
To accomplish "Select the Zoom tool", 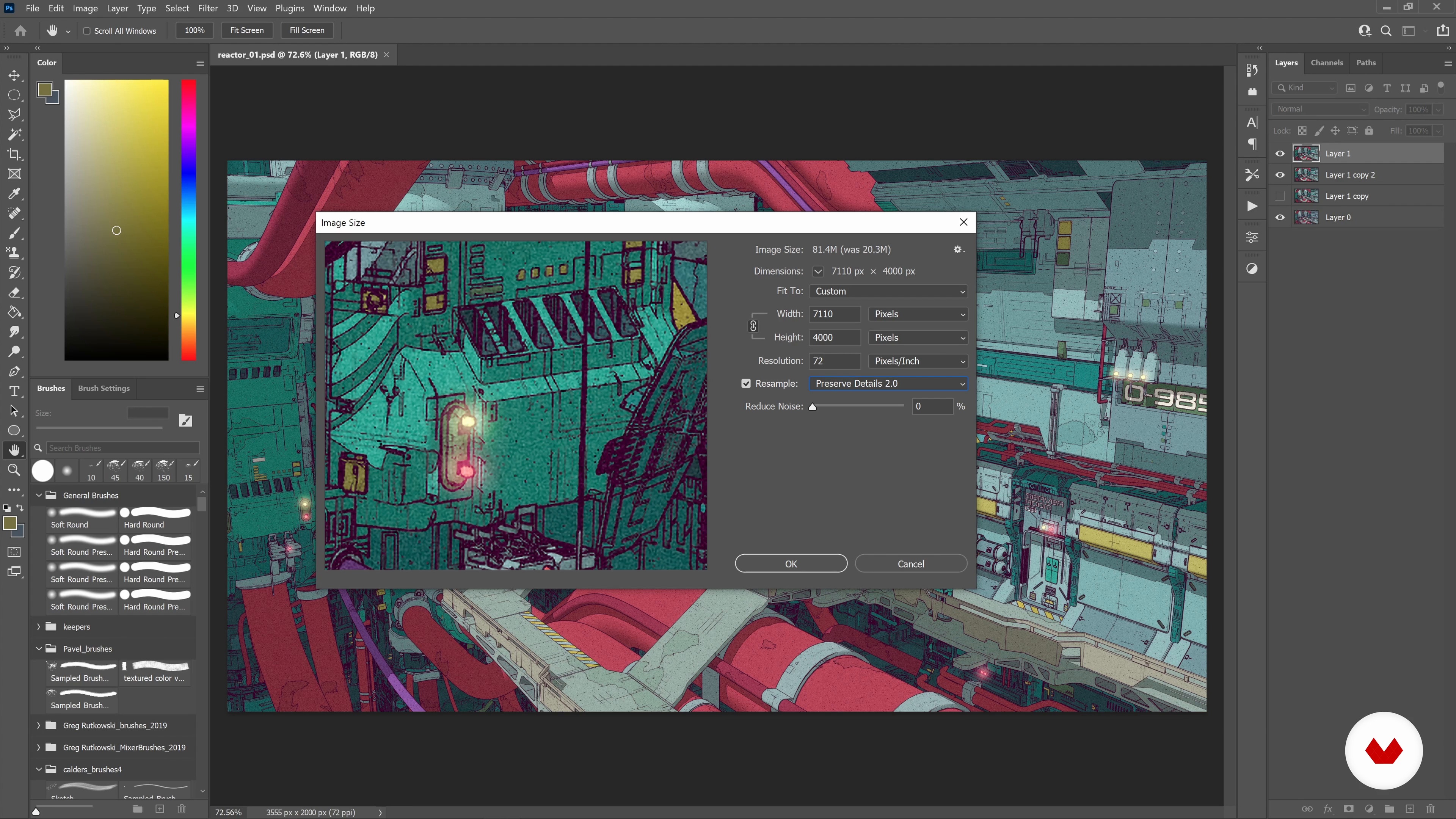I will point(14,470).
